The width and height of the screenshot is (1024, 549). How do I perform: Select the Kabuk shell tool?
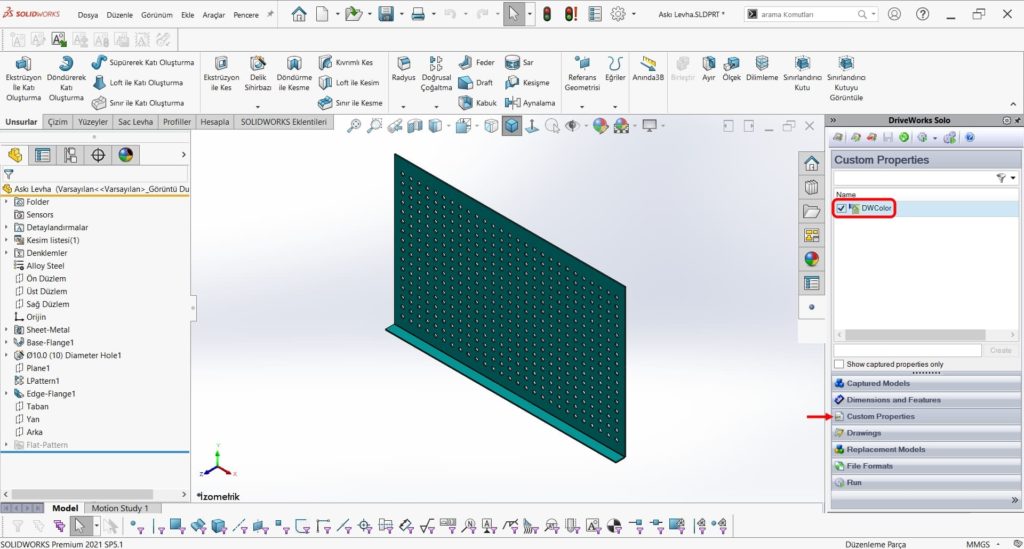point(477,103)
